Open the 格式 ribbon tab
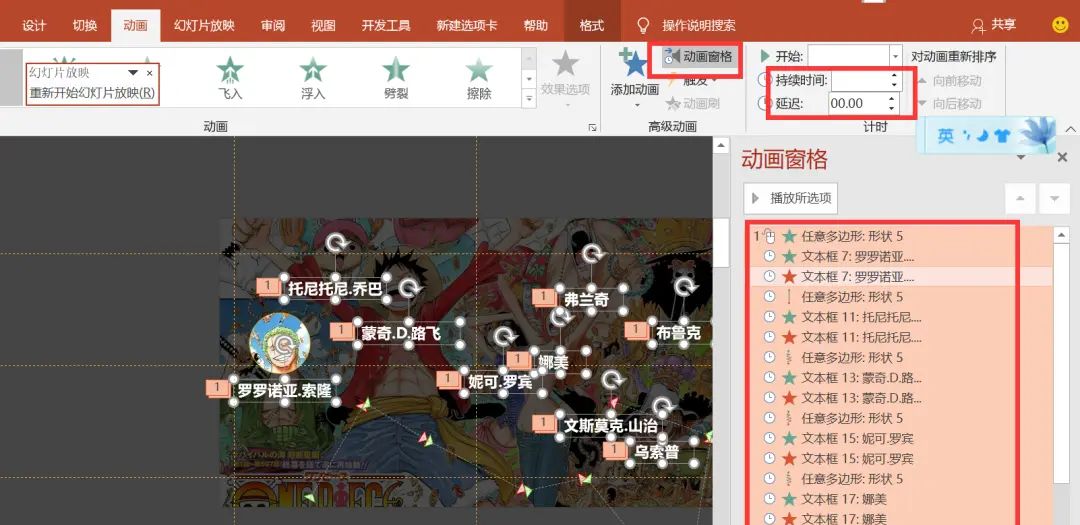 tap(592, 25)
